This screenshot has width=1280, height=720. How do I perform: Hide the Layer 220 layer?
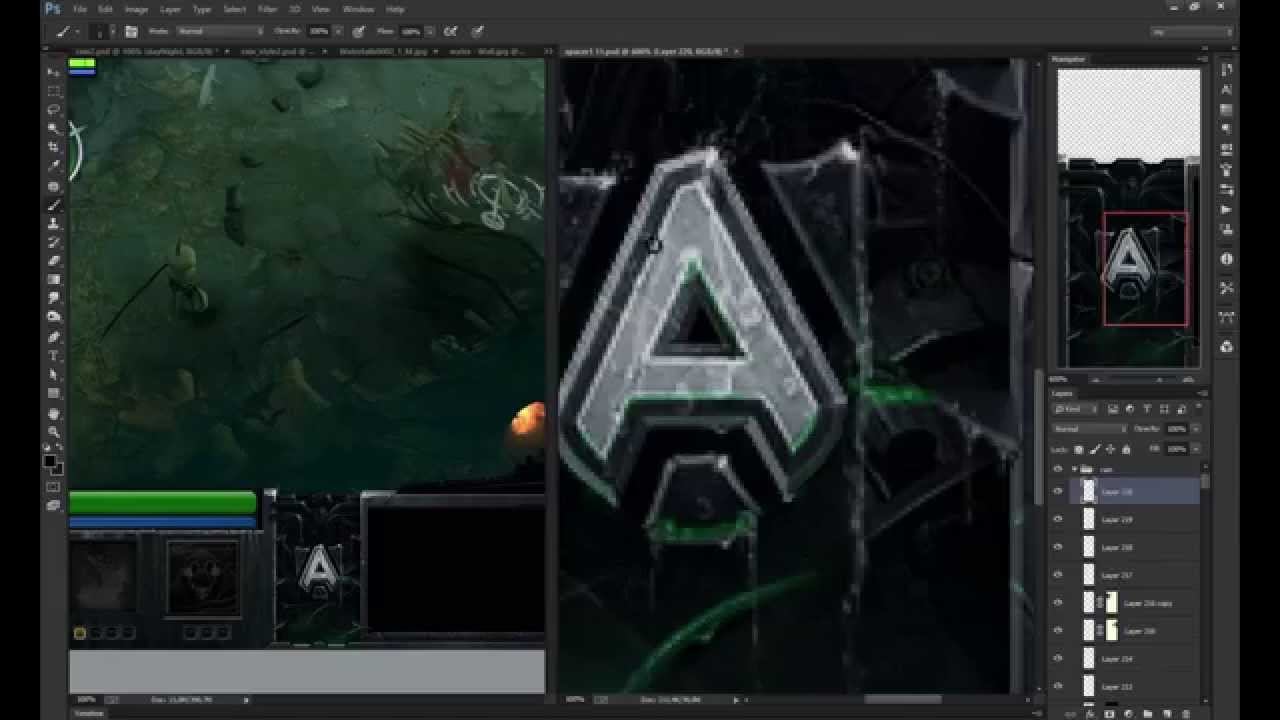tap(1058, 491)
